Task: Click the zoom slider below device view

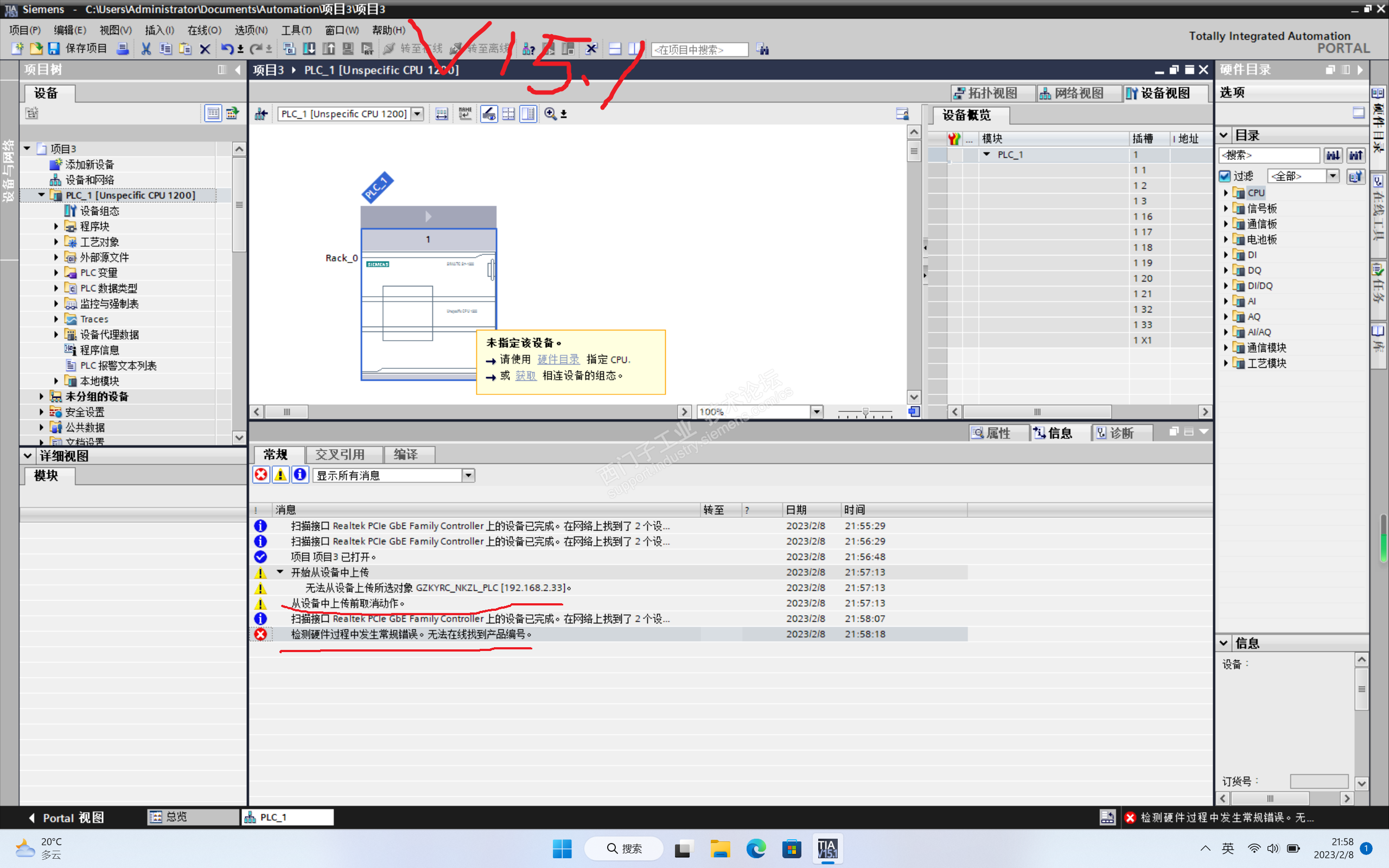Action: coord(865,412)
